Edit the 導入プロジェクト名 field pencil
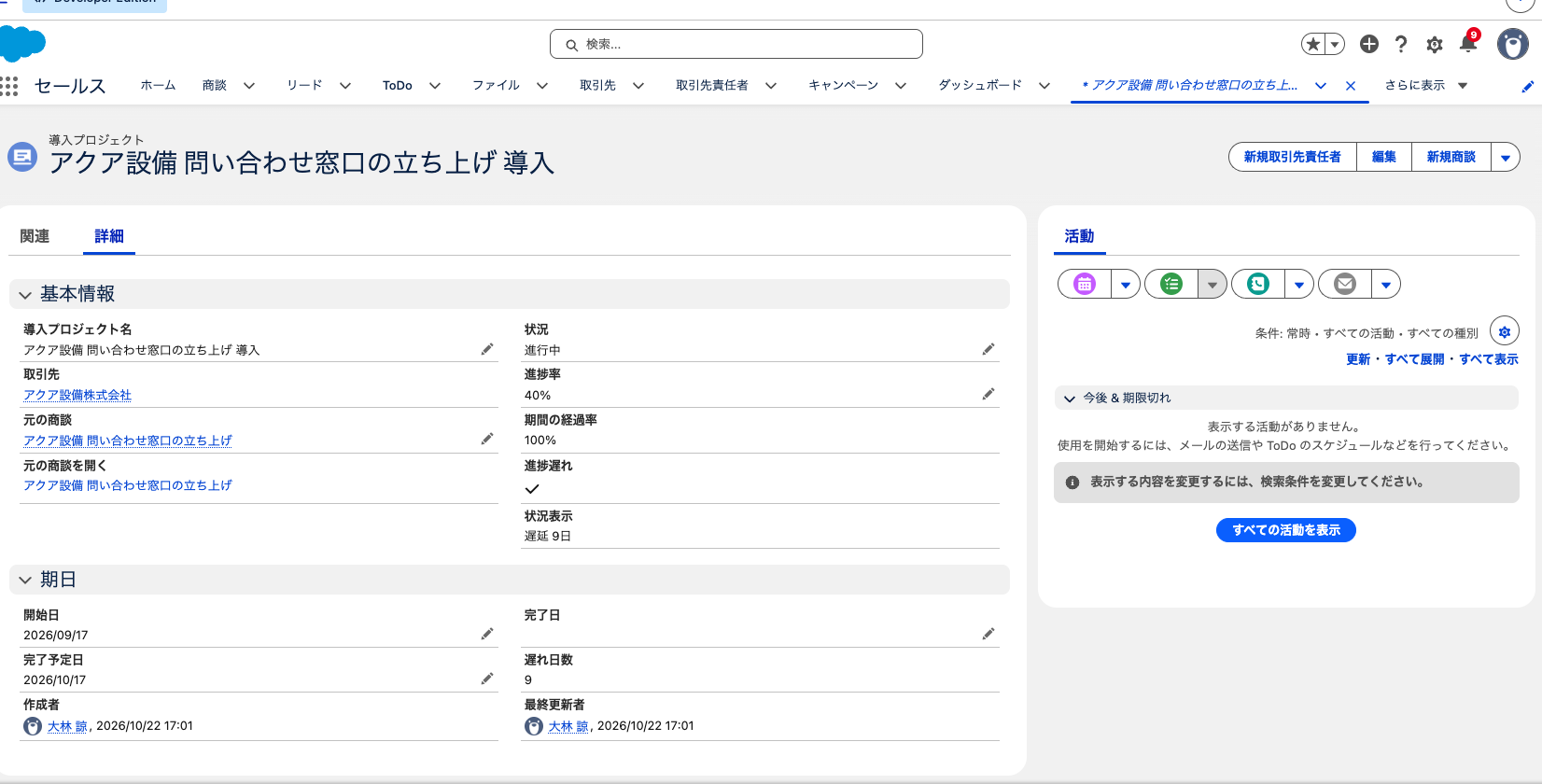This screenshot has width=1542, height=784. (487, 349)
